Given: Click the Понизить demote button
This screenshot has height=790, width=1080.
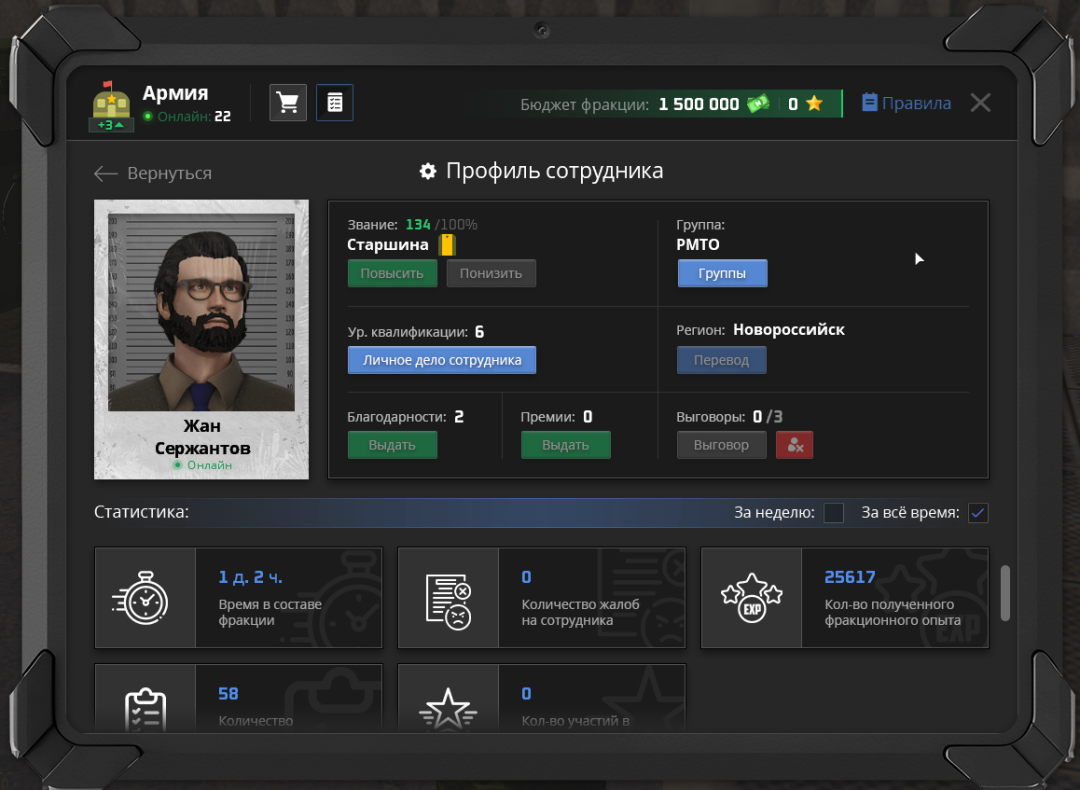Looking at the screenshot, I should [x=491, y=273].
